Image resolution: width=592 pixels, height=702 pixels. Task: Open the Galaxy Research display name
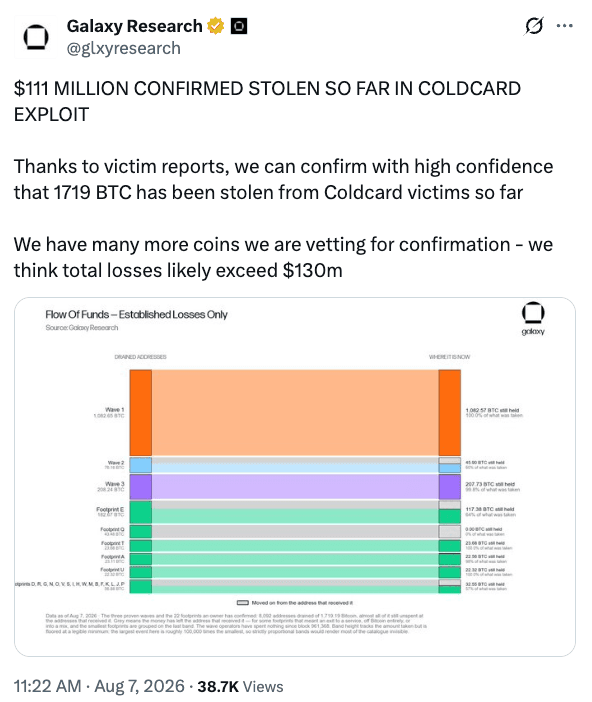coord(134,26)
